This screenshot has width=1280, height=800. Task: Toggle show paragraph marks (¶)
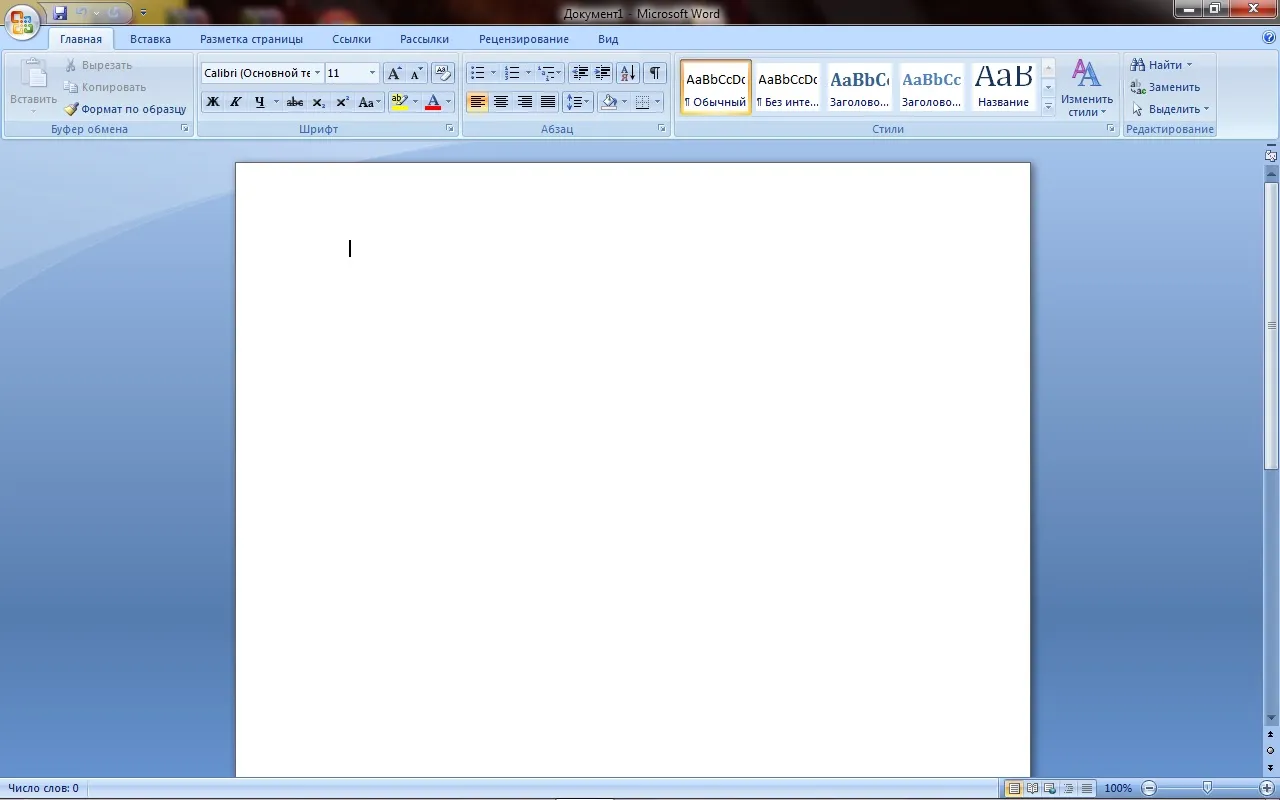click(654, 73)
